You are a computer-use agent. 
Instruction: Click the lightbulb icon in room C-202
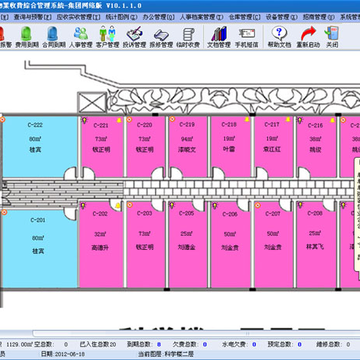[x=83, y=205]
